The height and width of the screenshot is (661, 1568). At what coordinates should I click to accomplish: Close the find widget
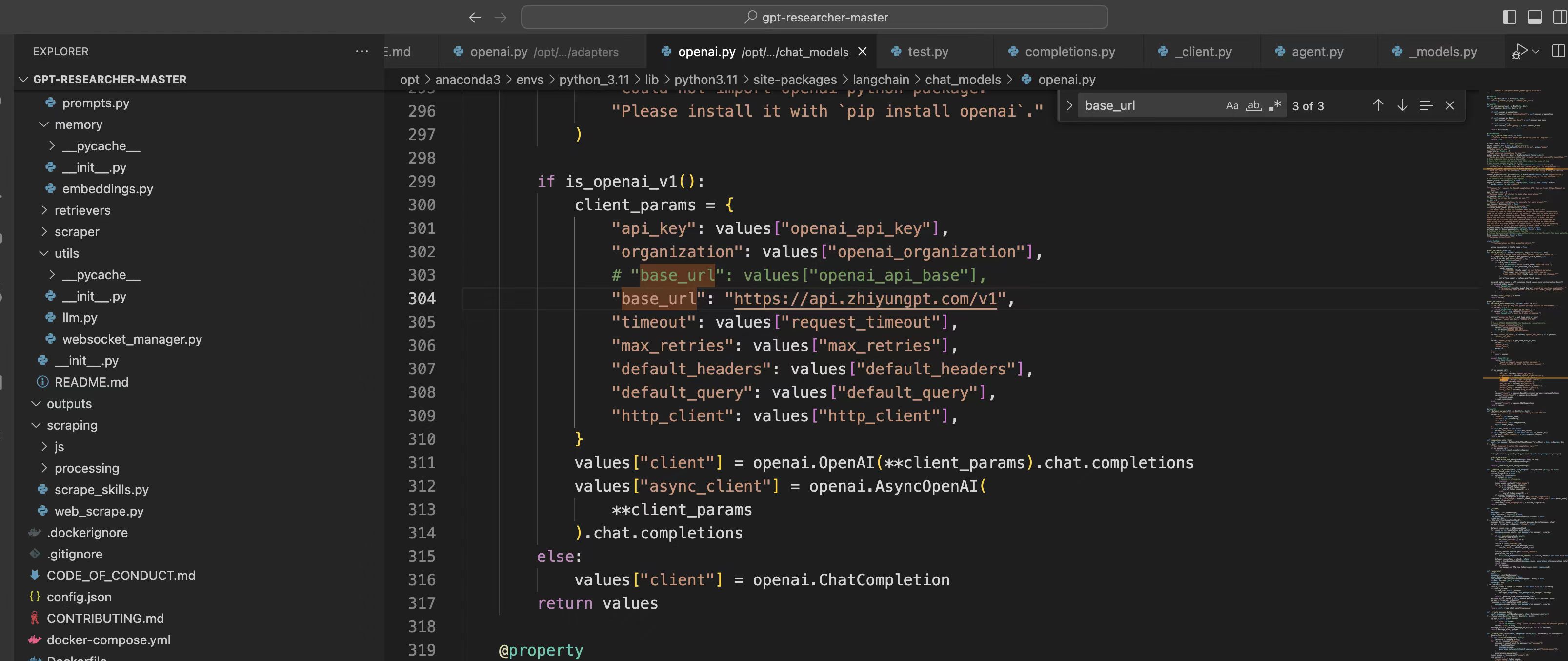[1450, 105]
